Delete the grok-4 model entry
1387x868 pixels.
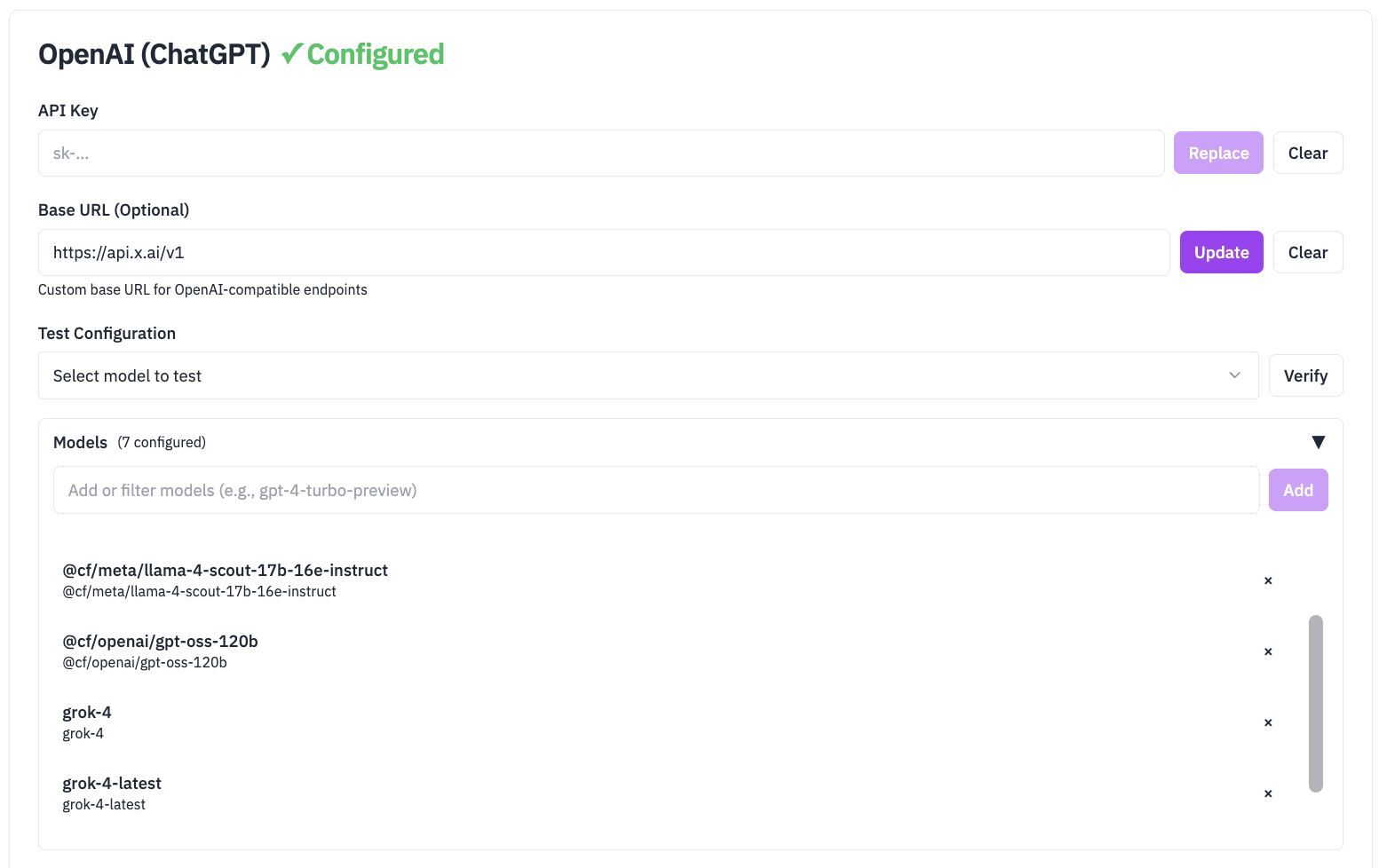pos(1268,722)
